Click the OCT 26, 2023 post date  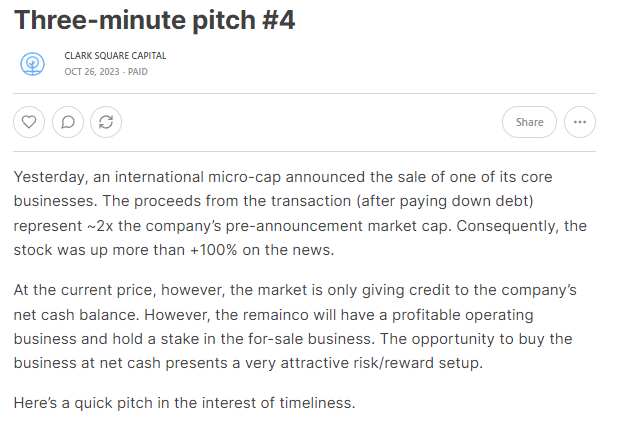(92, 72)
